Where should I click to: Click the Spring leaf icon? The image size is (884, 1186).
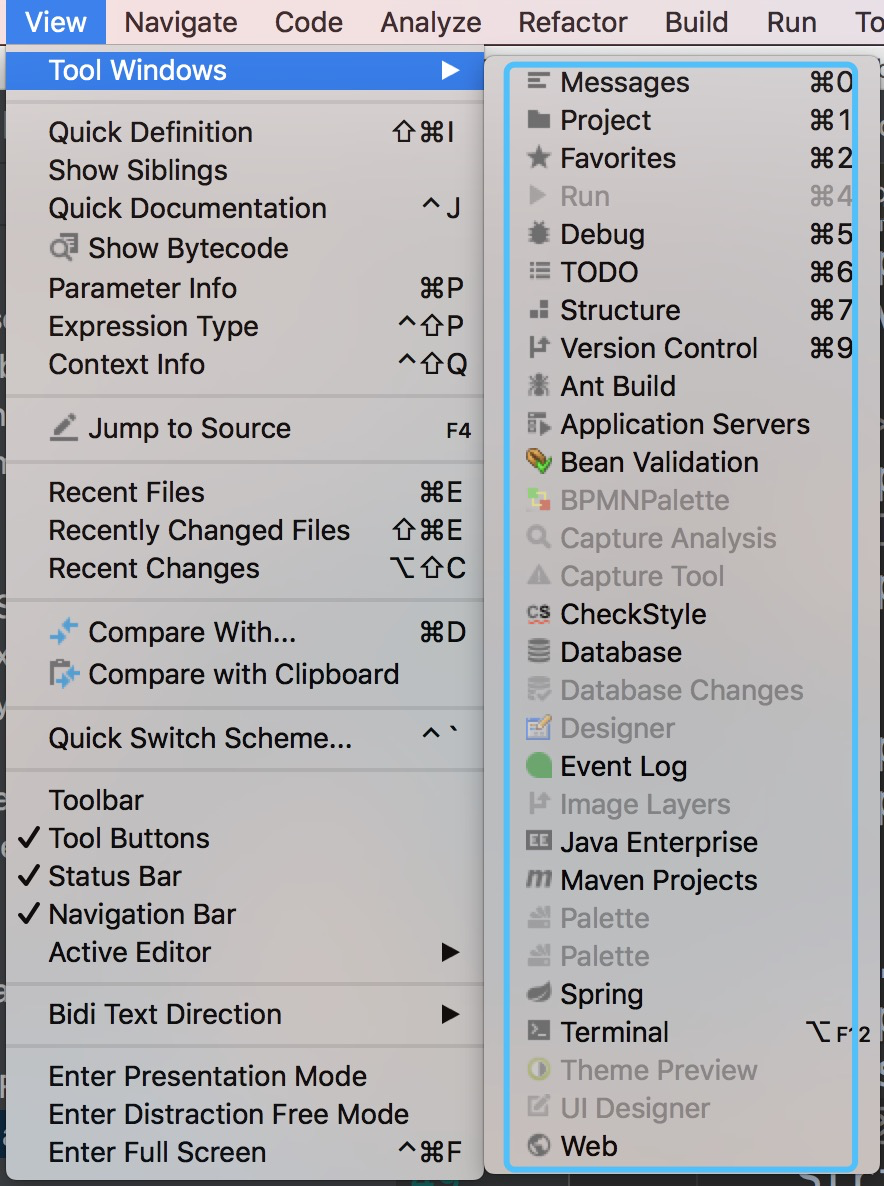coord(538,992)
